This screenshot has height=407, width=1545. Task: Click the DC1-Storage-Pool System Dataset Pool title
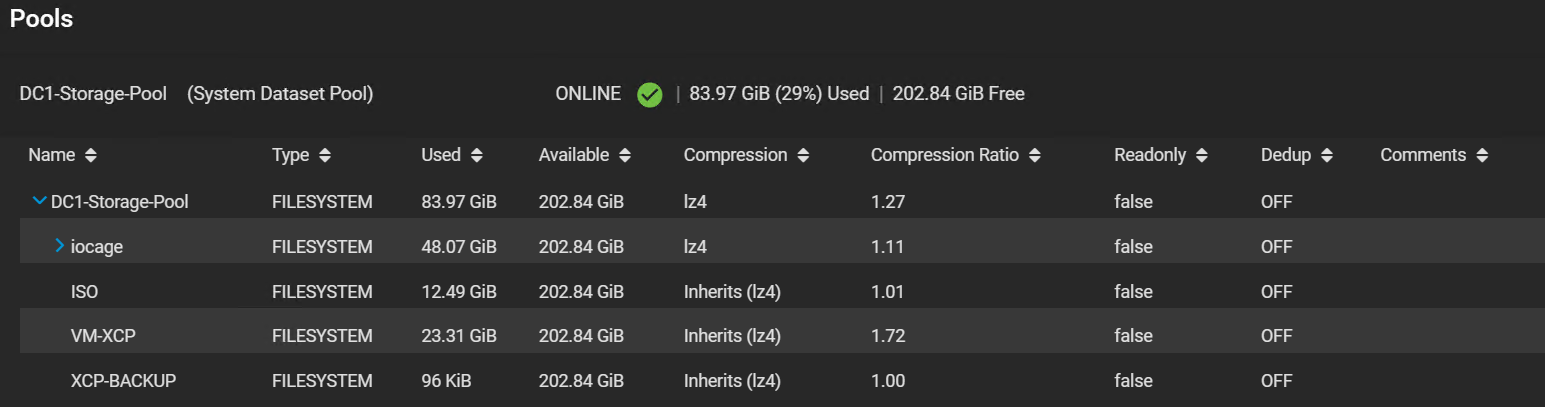pos(196,94)
